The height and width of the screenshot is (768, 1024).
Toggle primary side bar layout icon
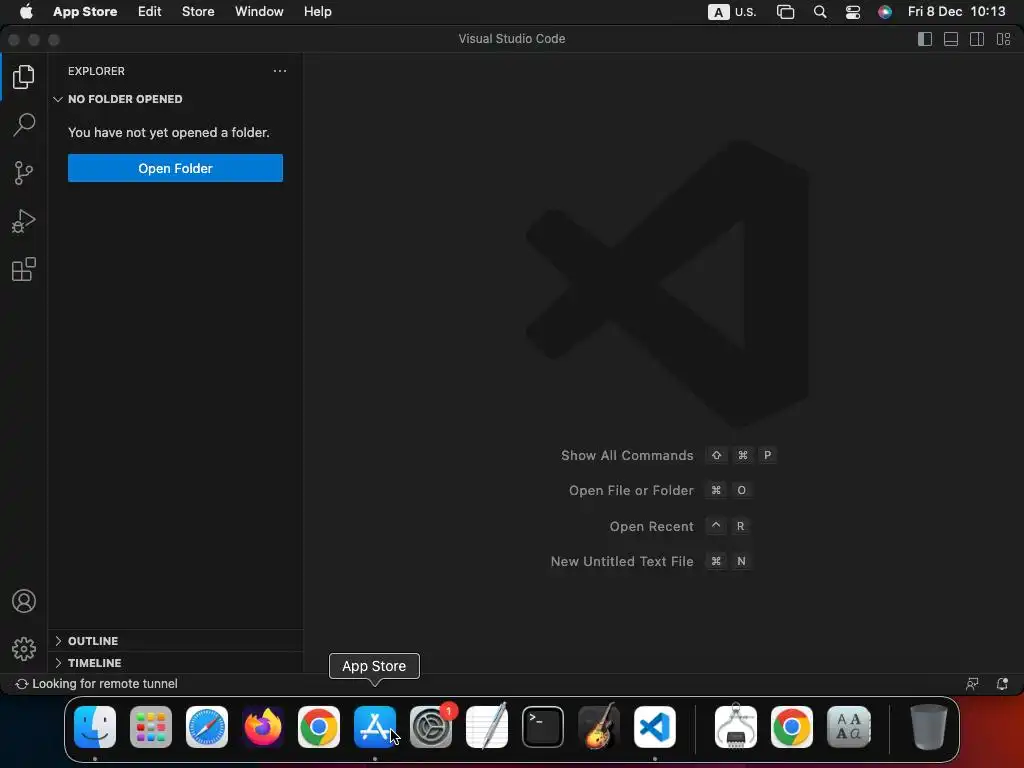point(925,39)
